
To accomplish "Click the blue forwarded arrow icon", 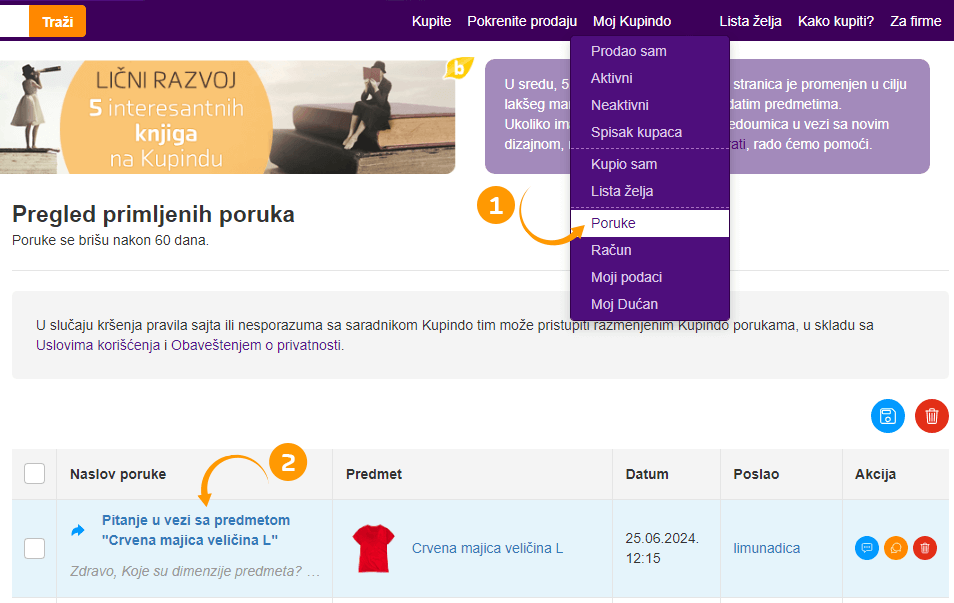I will coord(78,531).
